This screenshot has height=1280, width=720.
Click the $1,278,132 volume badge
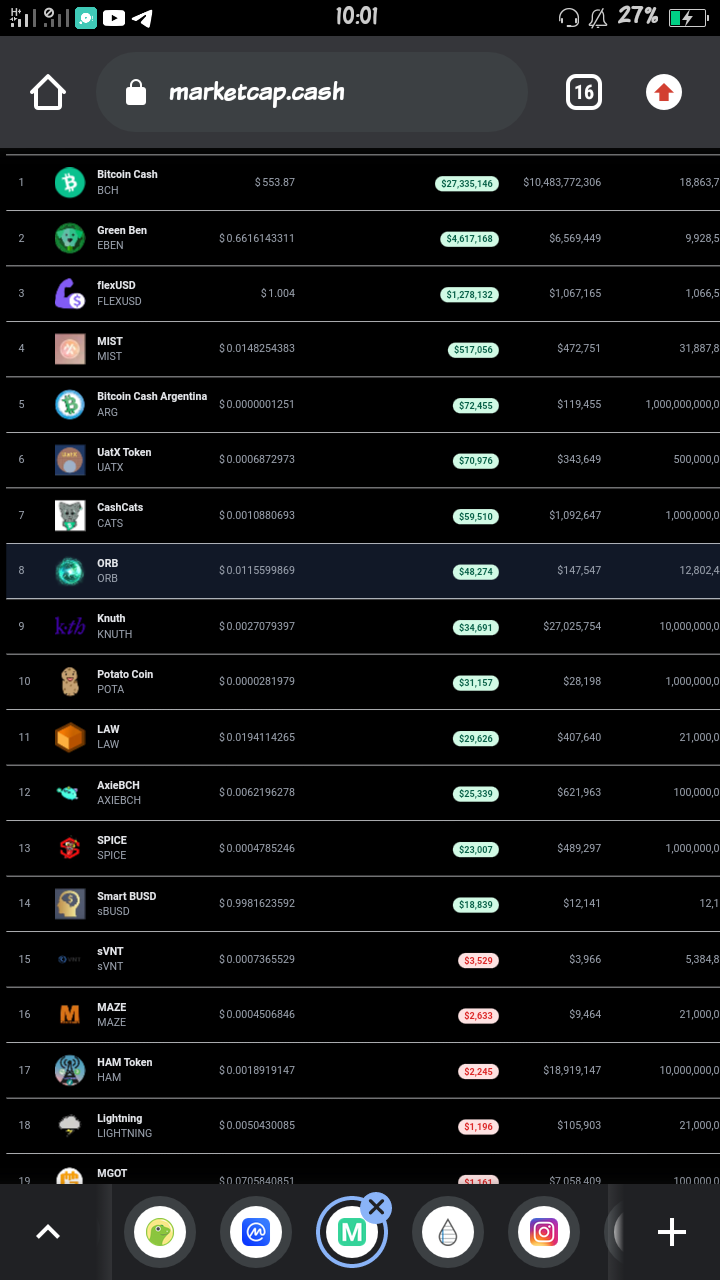[x=470, y=295]
